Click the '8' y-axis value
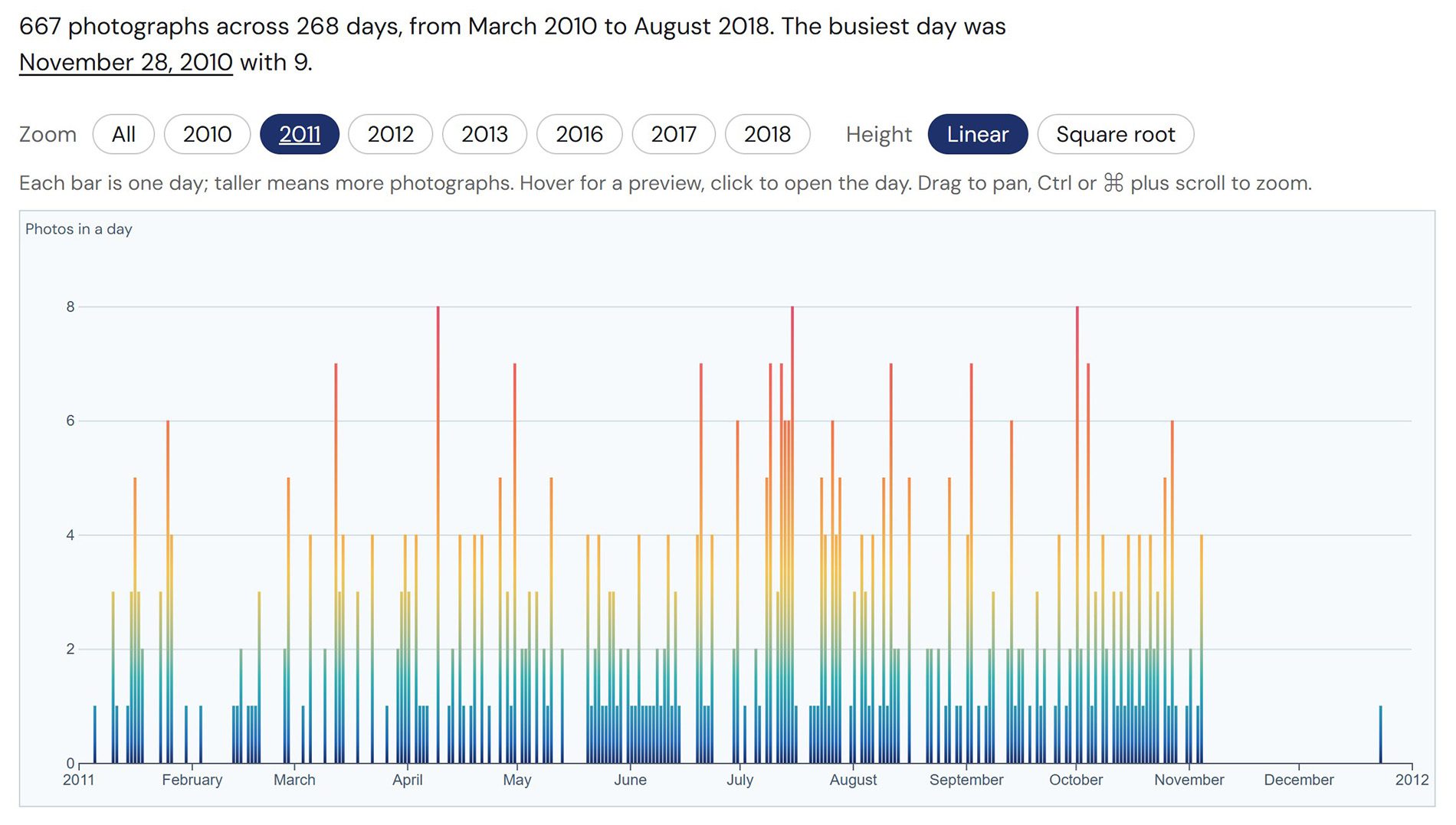Screen dimensions: 1456x825 click(x=71, y=306)
